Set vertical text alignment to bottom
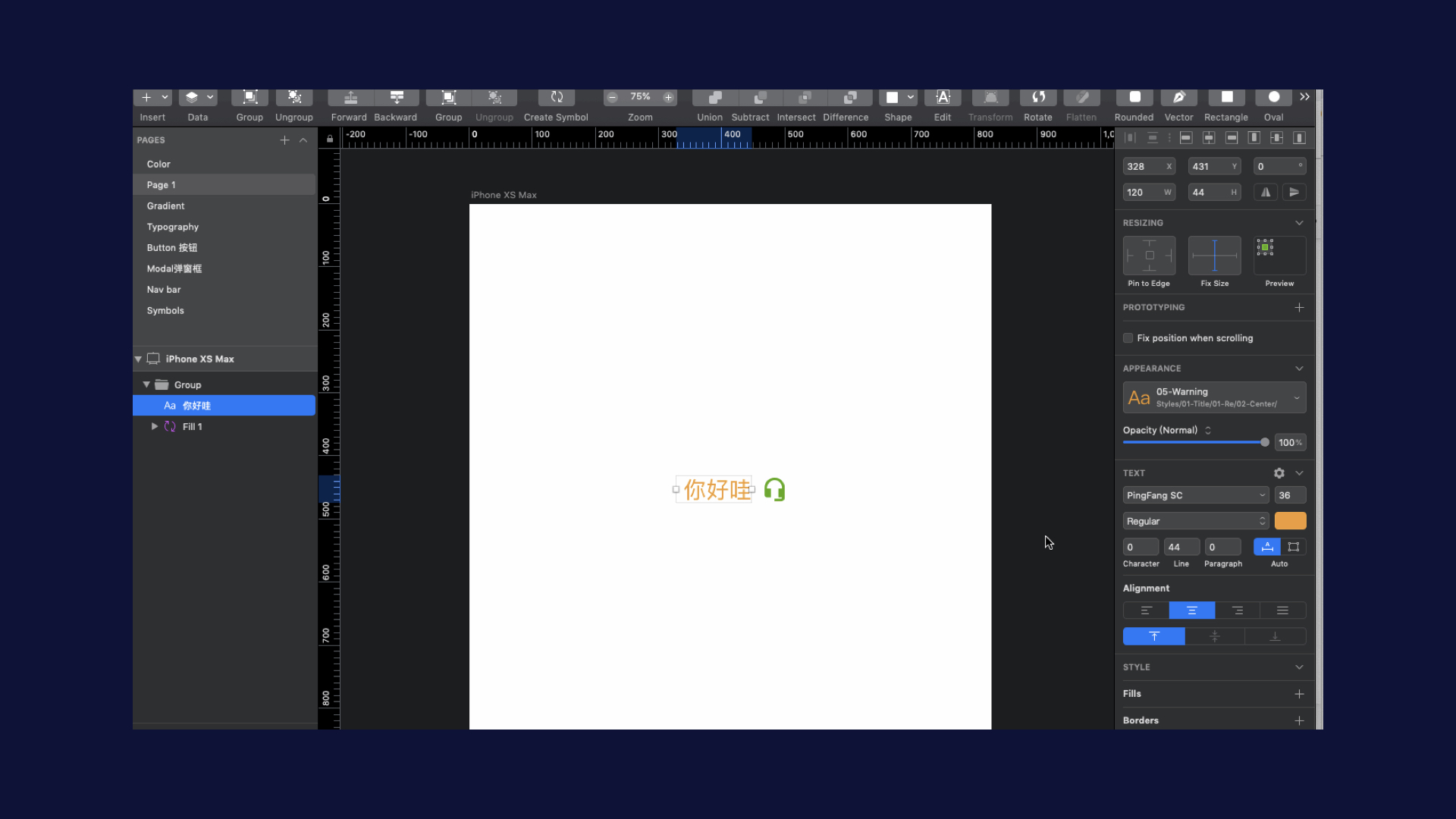Viewport: 1456px width, 819px height. (x=1276, y=636)
